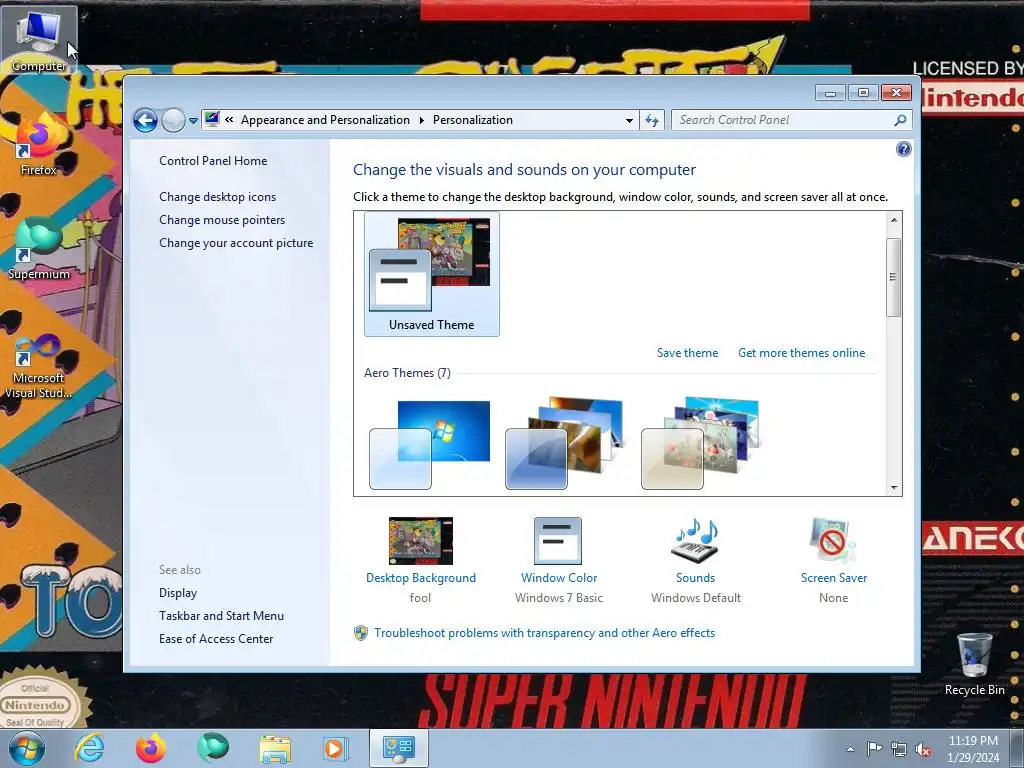Select the Microsoft Visual Studio desktop shortcut
The width and height of the screenshot is (1024, 768).
click(39, 367)
